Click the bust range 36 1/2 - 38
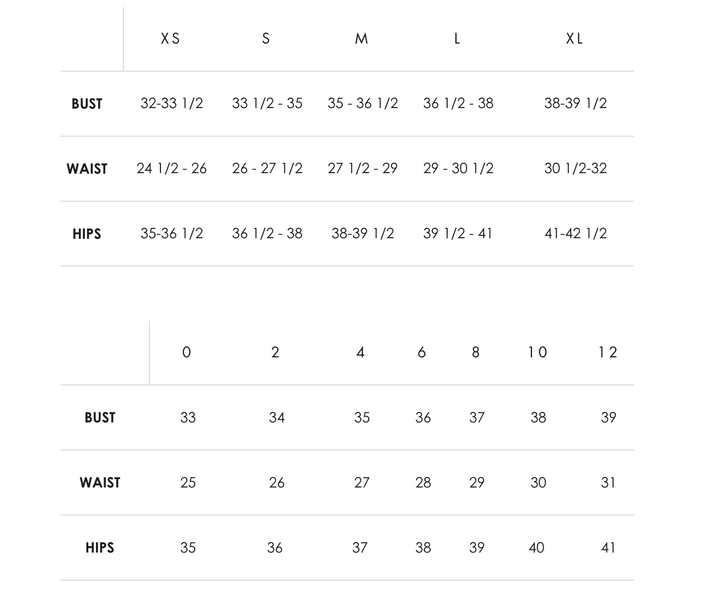The width and height of the screenshot is (720, 600). (x=458, y=104)
